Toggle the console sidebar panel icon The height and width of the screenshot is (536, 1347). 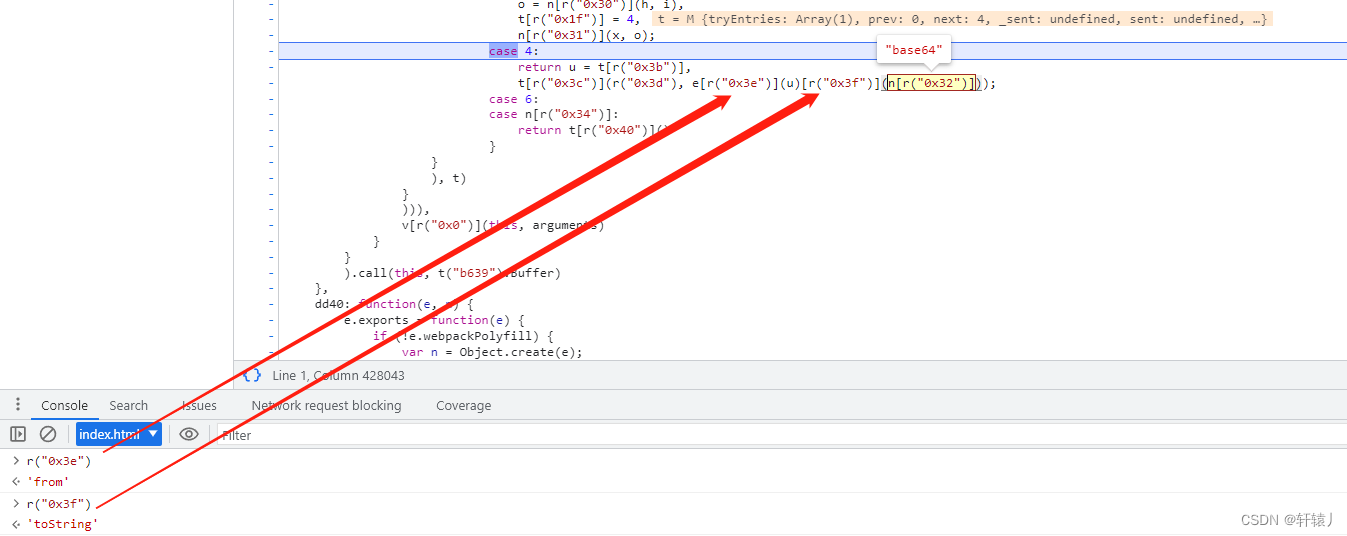(x=18, y=434)
